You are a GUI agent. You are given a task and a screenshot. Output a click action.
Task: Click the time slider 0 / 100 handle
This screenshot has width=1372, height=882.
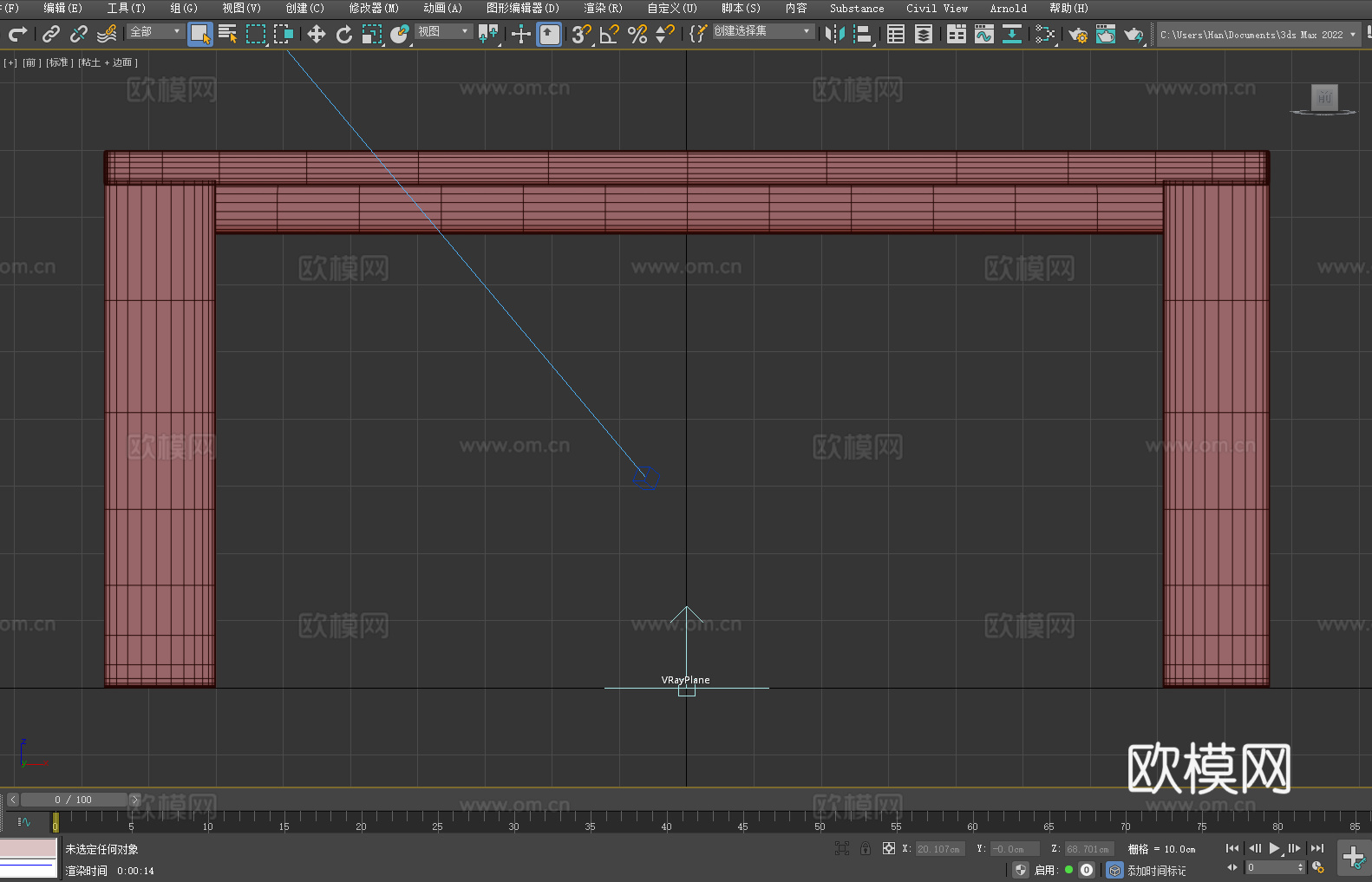coord(75,800)
